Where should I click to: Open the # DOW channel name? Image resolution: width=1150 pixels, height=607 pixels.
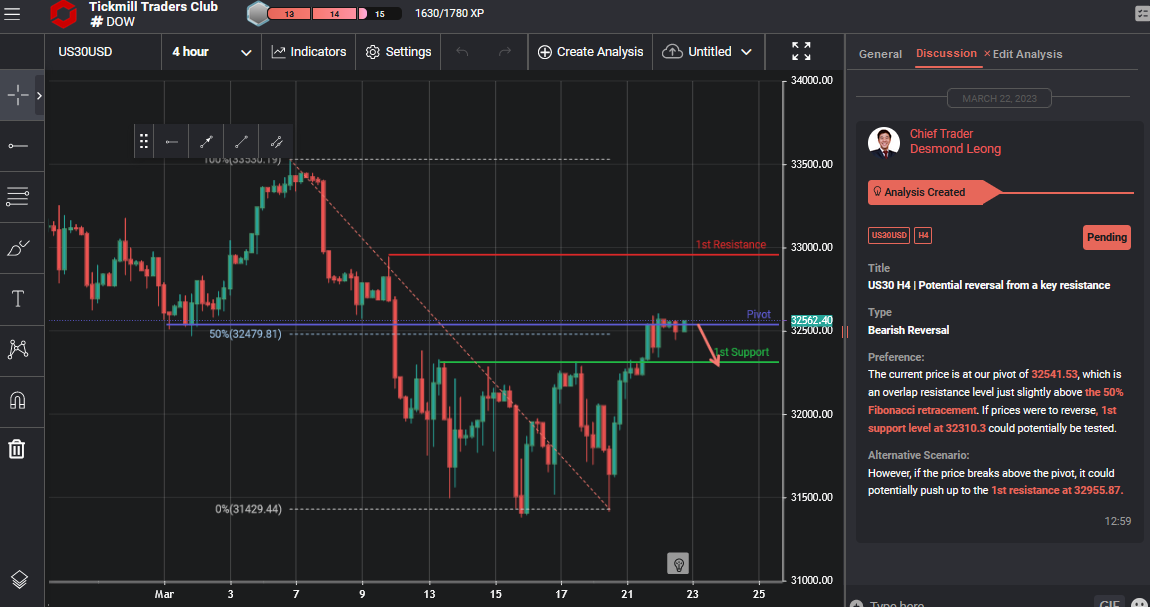click(112, 21)
